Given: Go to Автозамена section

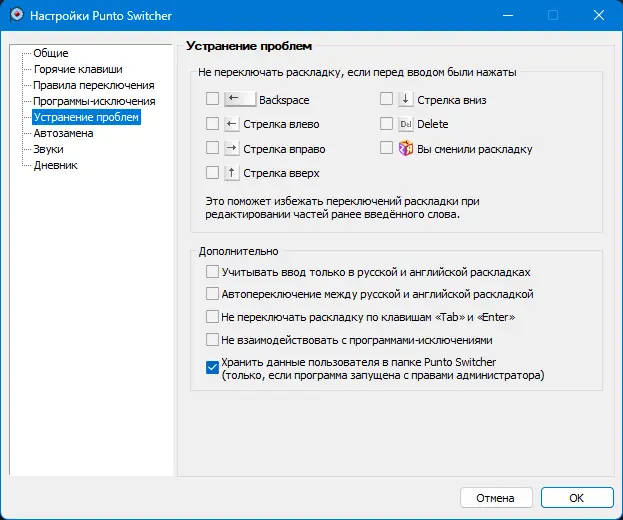Looking at the screenshot, I should [63, 133].
